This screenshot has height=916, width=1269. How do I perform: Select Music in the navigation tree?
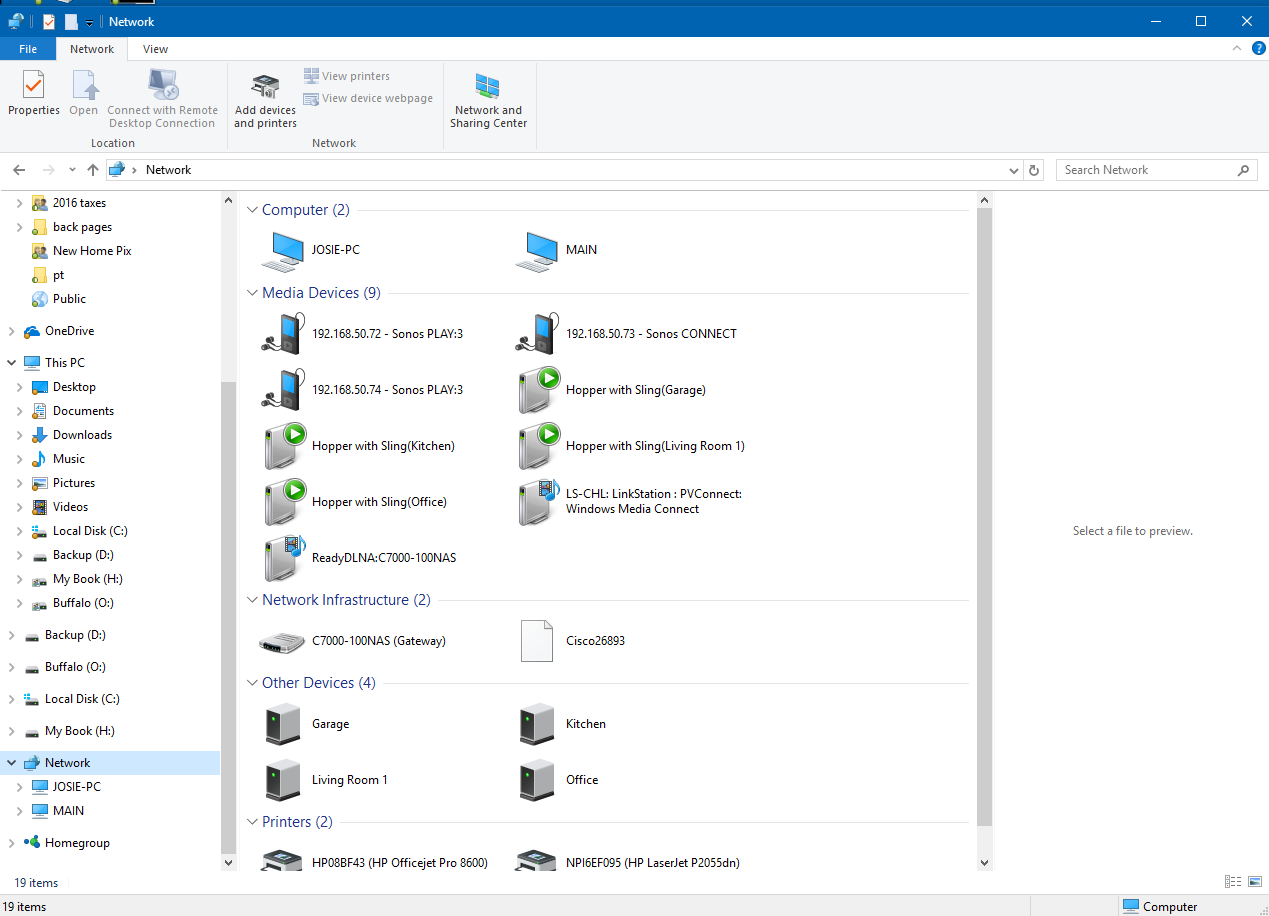pyautogui.click(x=69, y=459)
